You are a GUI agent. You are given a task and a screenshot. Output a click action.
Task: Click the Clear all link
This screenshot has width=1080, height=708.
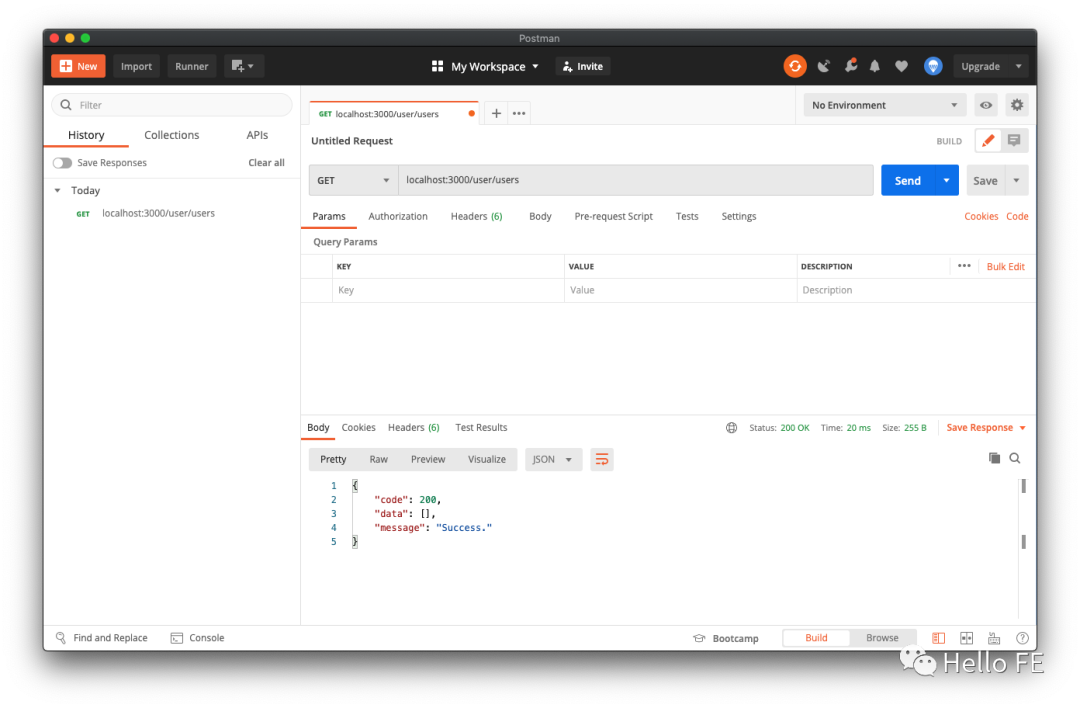(x=267, y=163)
